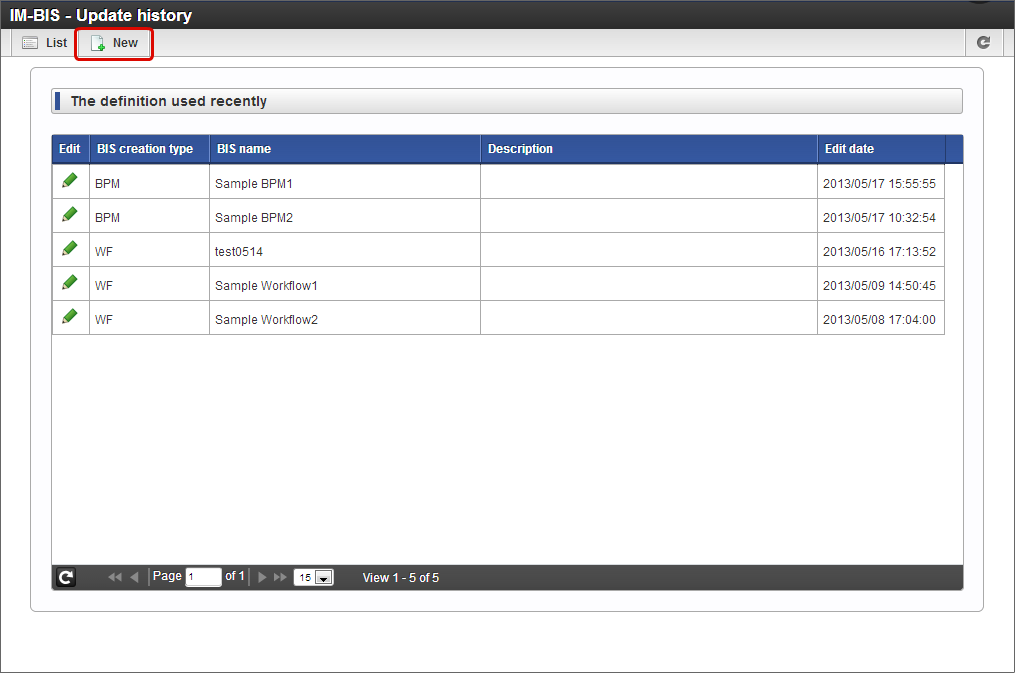Click the New toolbar button
Image resolution: width=1015 pixels, height=673 pixels.
pyautogui.click(x=114, y=43)
